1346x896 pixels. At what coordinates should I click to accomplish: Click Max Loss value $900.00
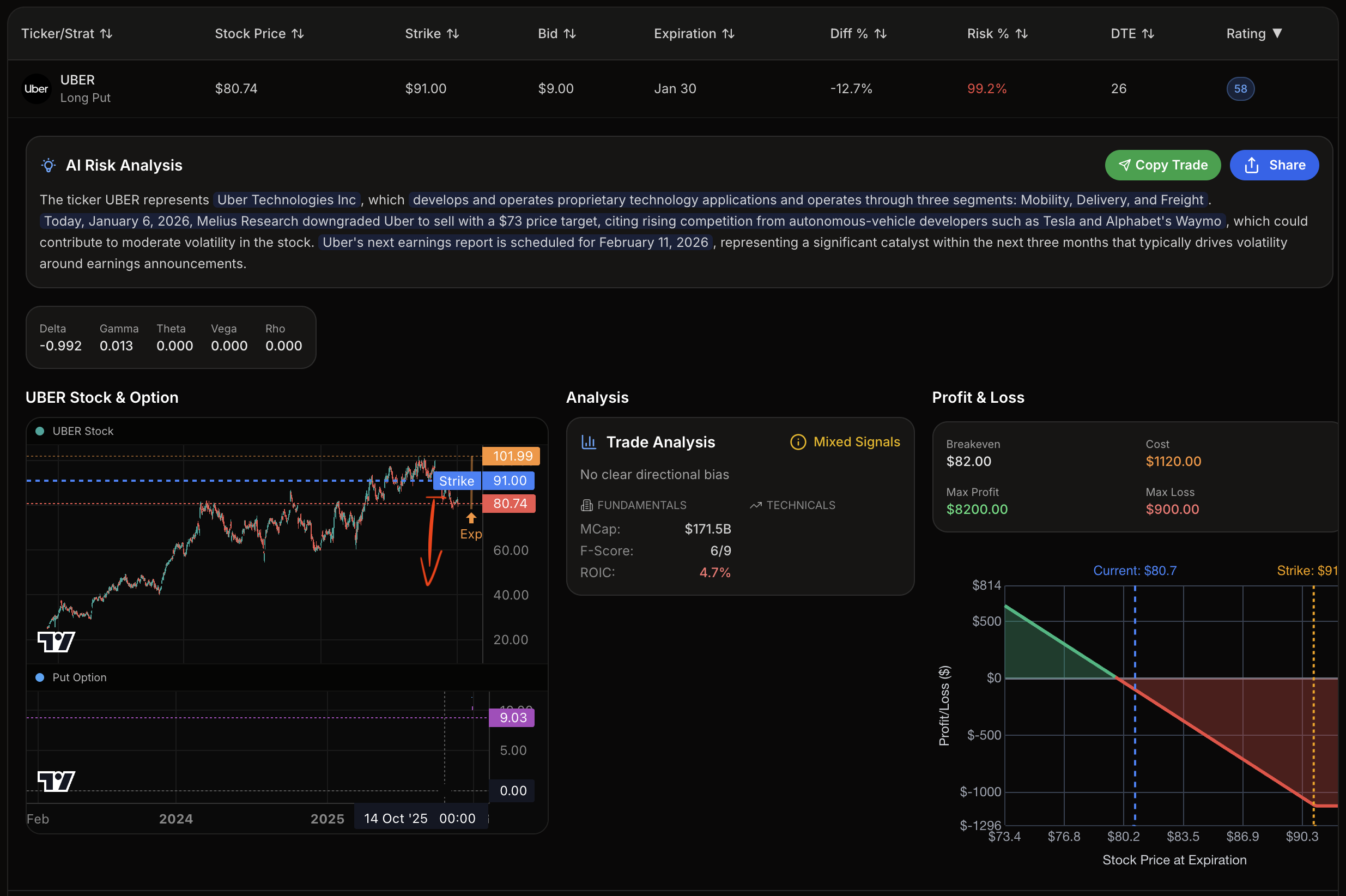click(1172, 509)
